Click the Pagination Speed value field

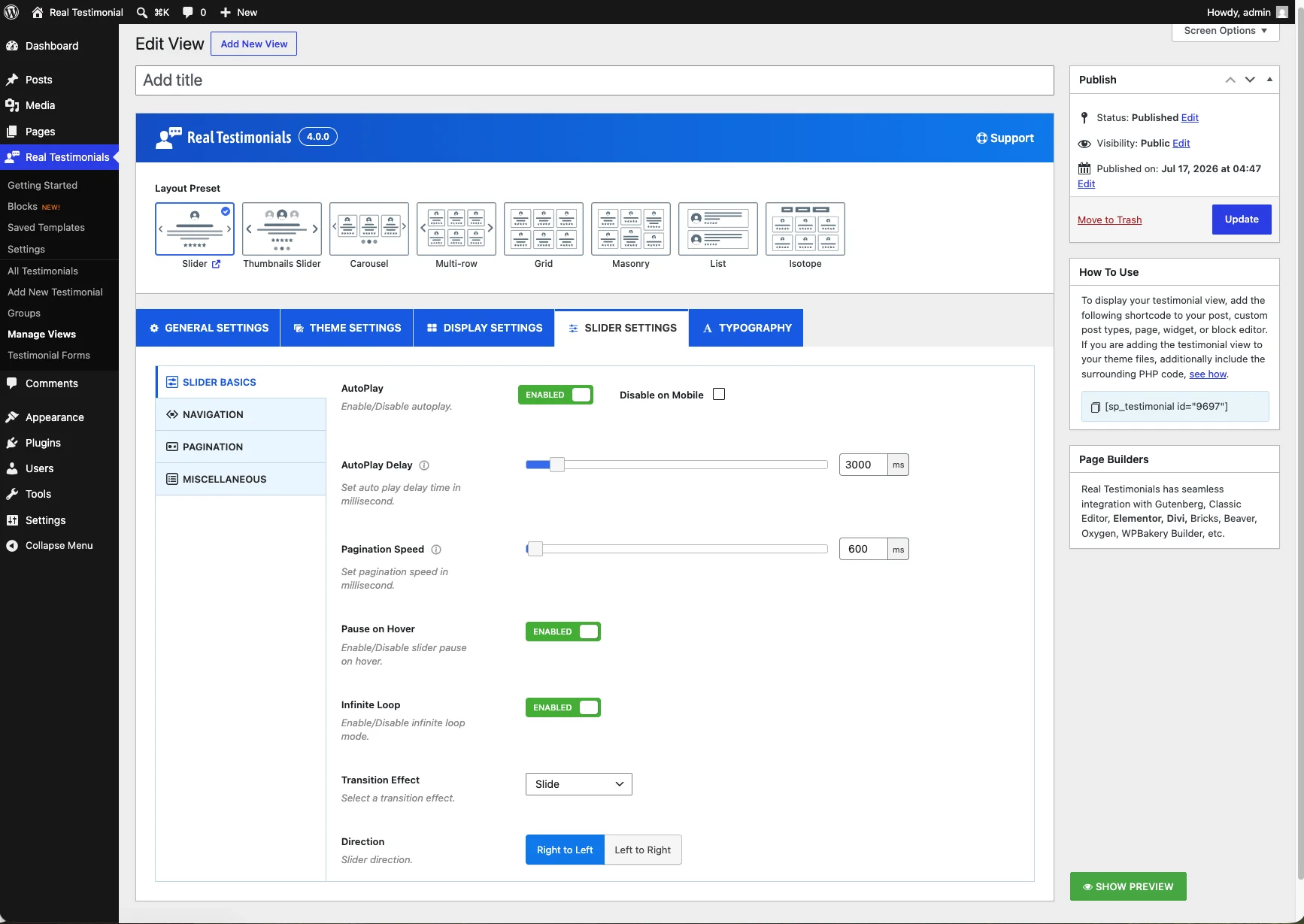pos(863,549)
